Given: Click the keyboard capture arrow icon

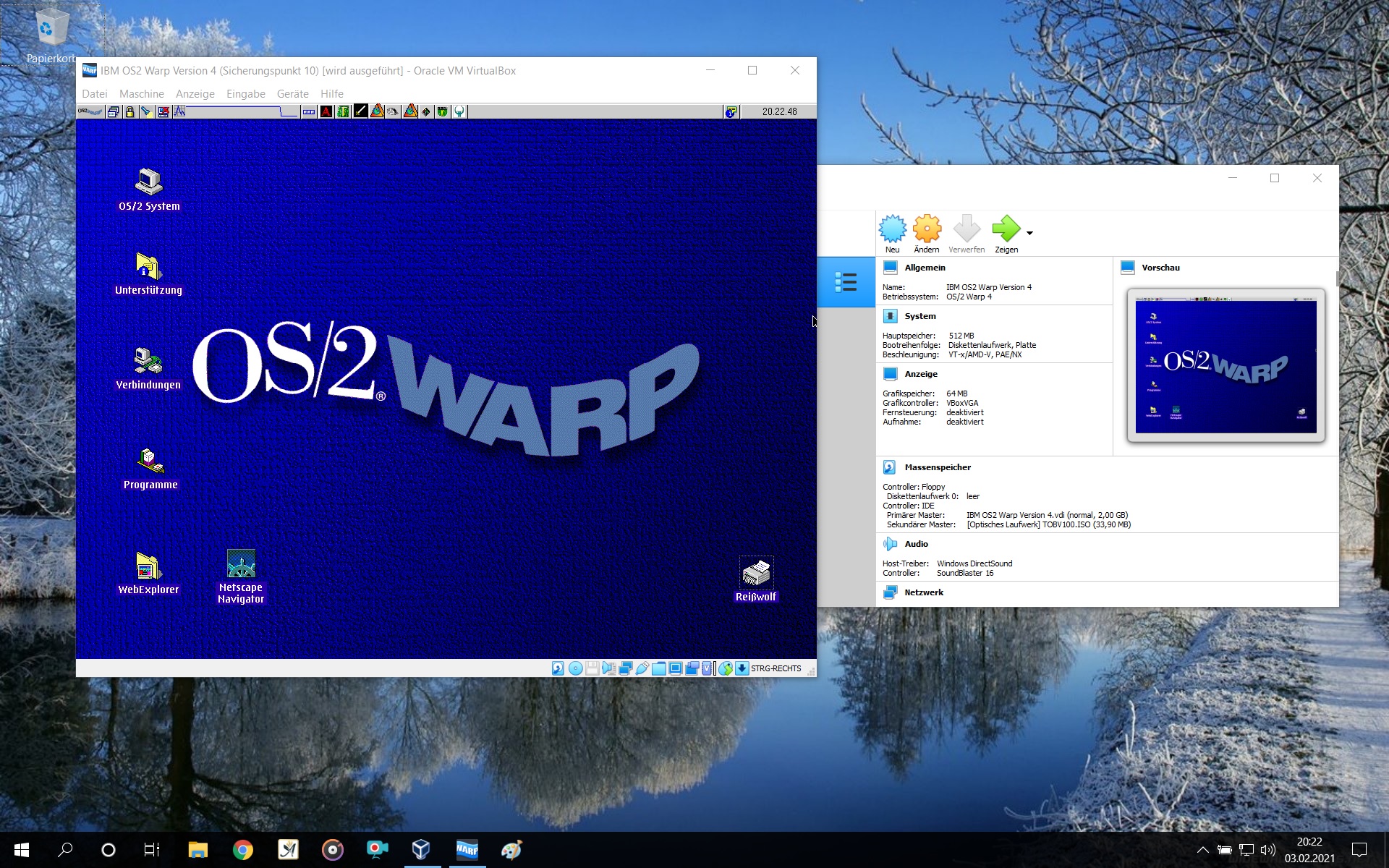Looking at the screenshot, I should [x=742, y=668].
